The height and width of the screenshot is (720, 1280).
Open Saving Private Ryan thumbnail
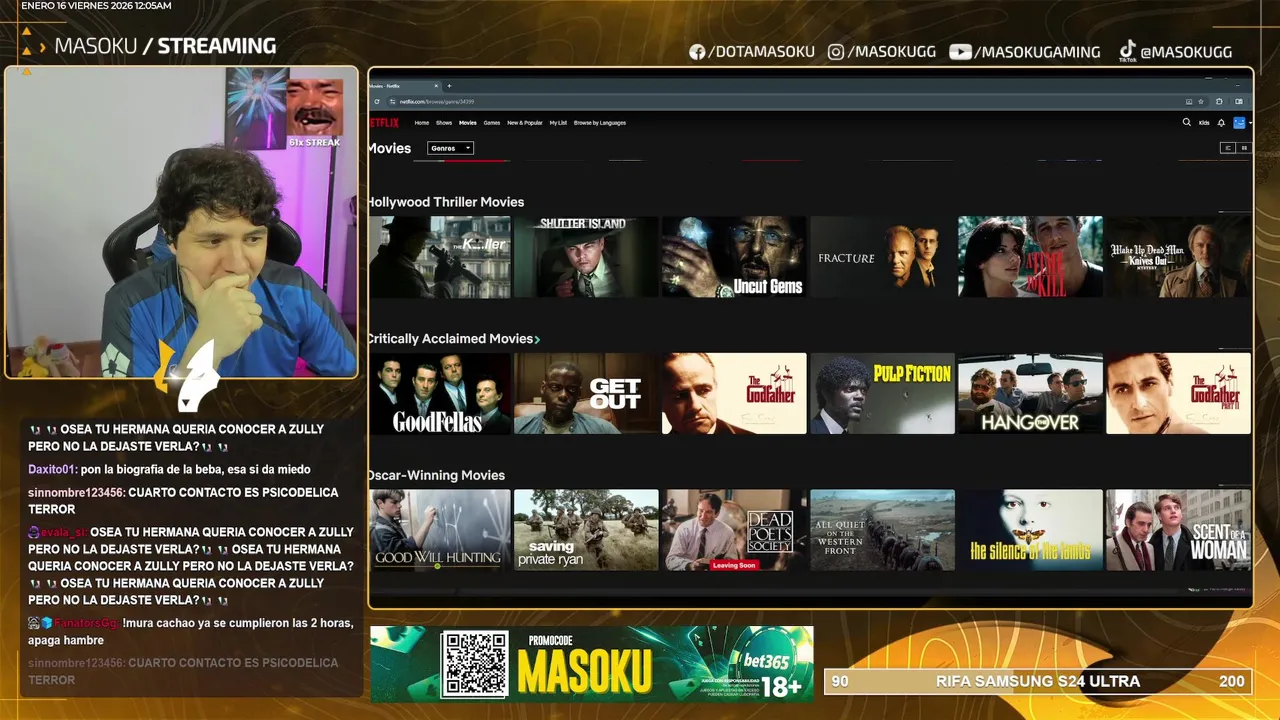point(586,530)
